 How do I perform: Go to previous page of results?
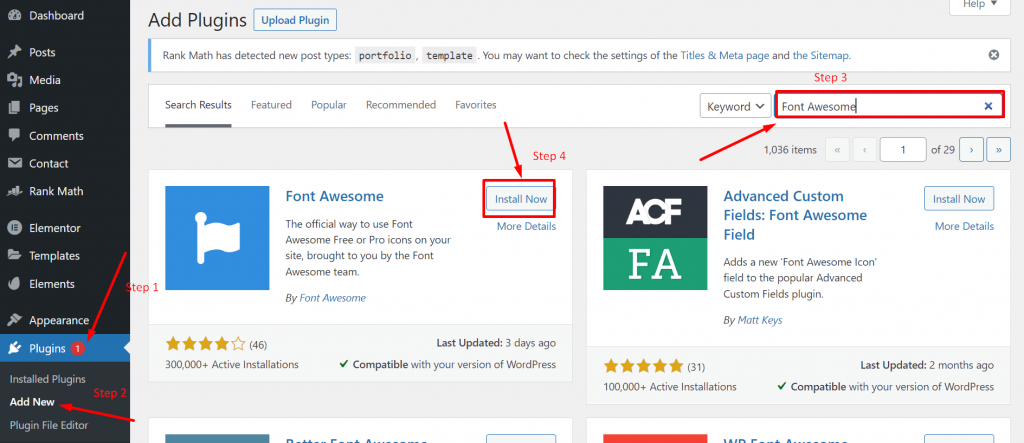(x=865, y=150)
